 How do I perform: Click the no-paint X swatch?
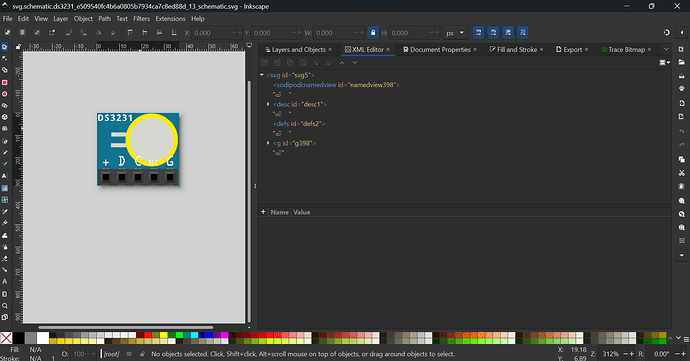6,338
